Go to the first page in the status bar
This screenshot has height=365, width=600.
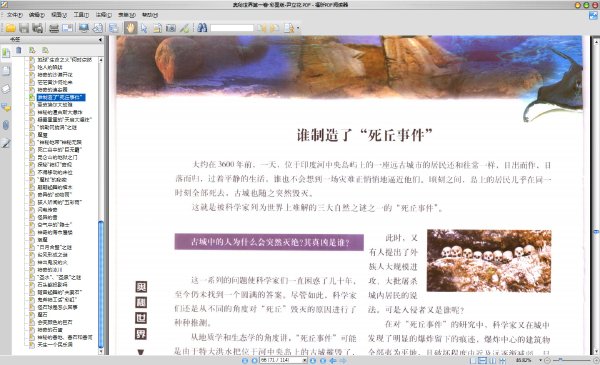245,360
